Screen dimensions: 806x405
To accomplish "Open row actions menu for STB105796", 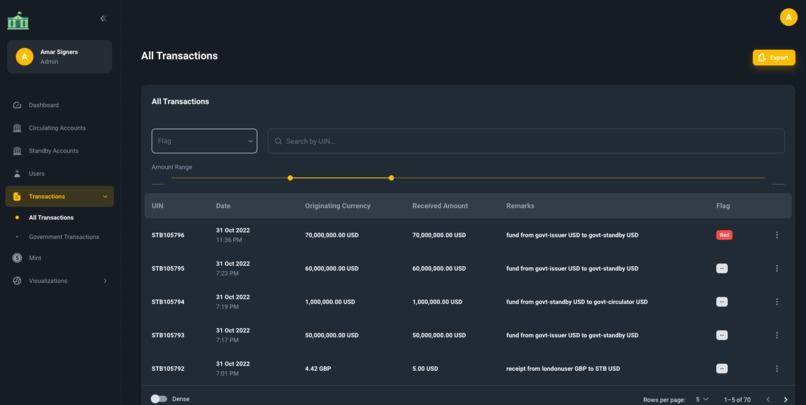I will click(x=777, y=235).
